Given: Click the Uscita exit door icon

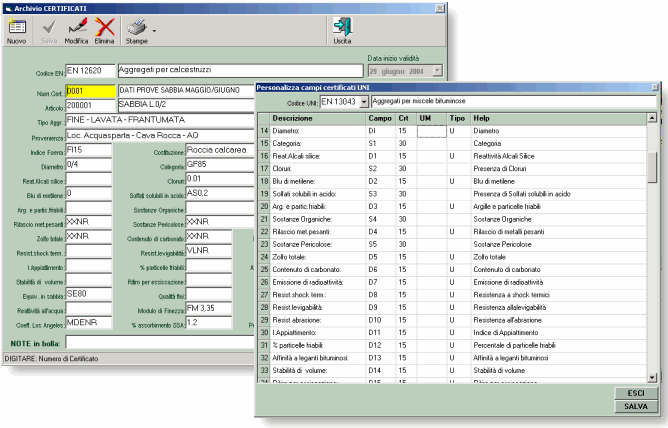Looking at the screenshot, I should point(343,27).
